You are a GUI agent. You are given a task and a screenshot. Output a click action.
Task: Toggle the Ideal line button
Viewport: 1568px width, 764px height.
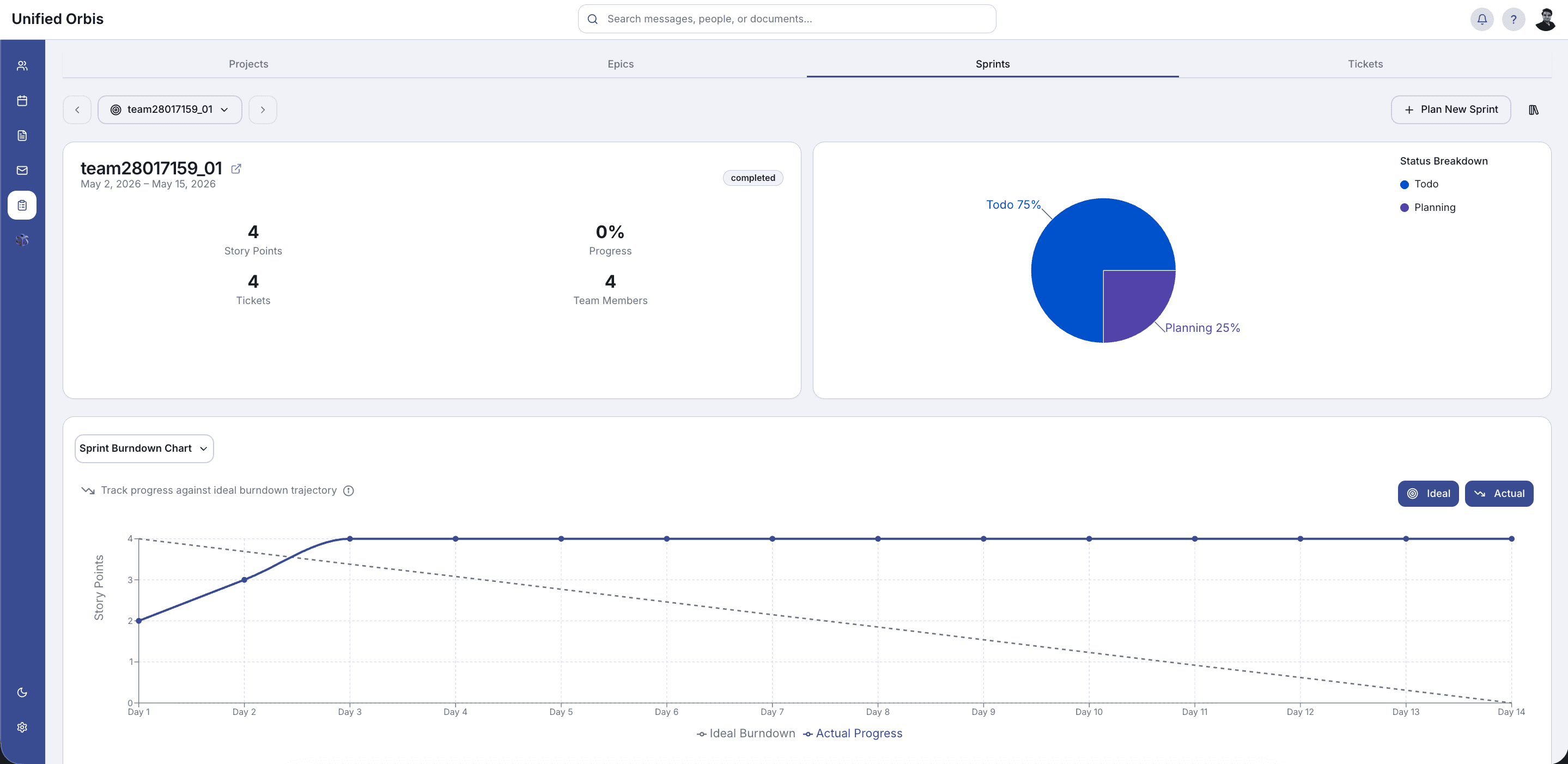(x=1428, y=494)
